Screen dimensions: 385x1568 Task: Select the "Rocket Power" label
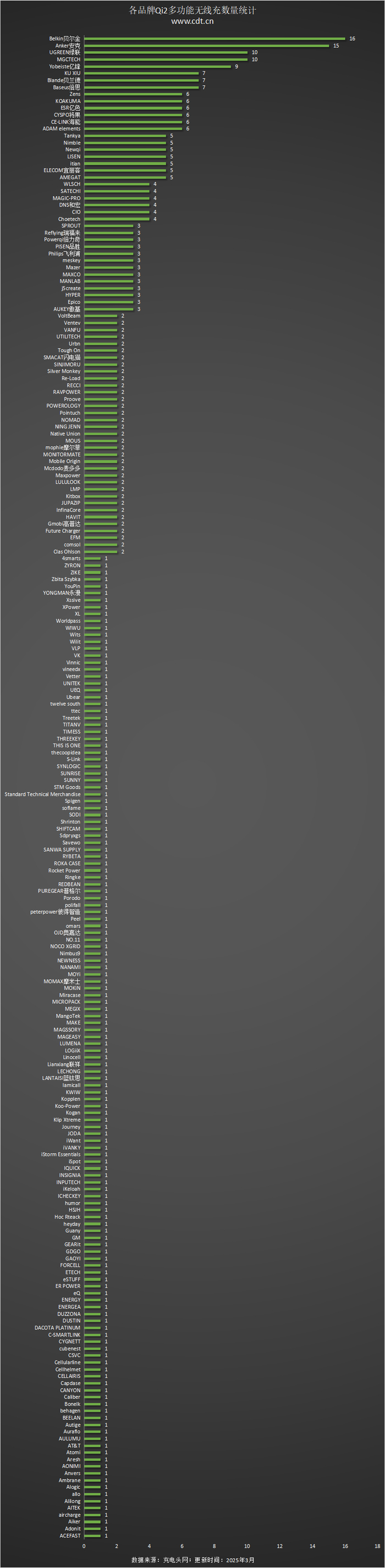[x=64, y=871]
